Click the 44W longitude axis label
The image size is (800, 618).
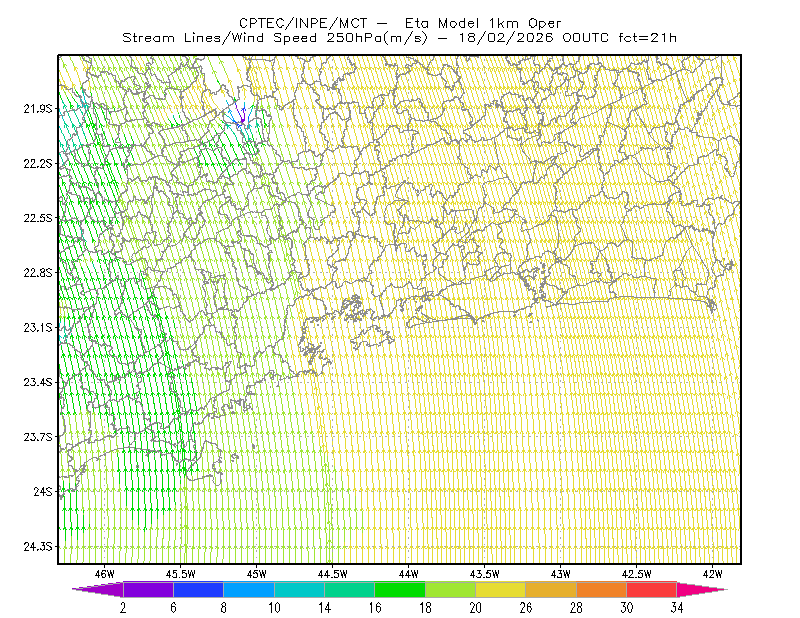coord(408,574)
